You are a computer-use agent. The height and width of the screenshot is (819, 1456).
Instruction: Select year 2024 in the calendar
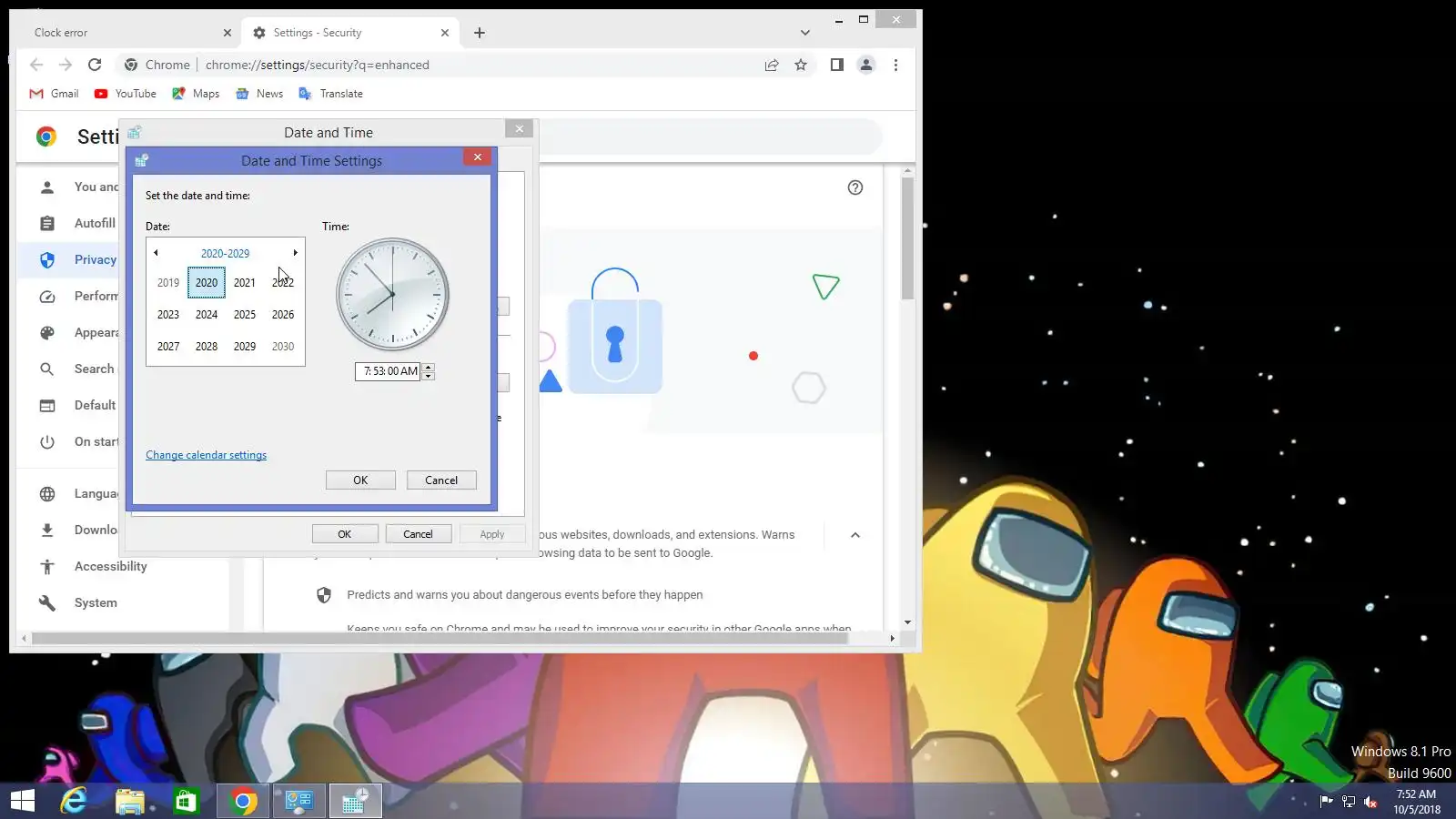[207, 315]
